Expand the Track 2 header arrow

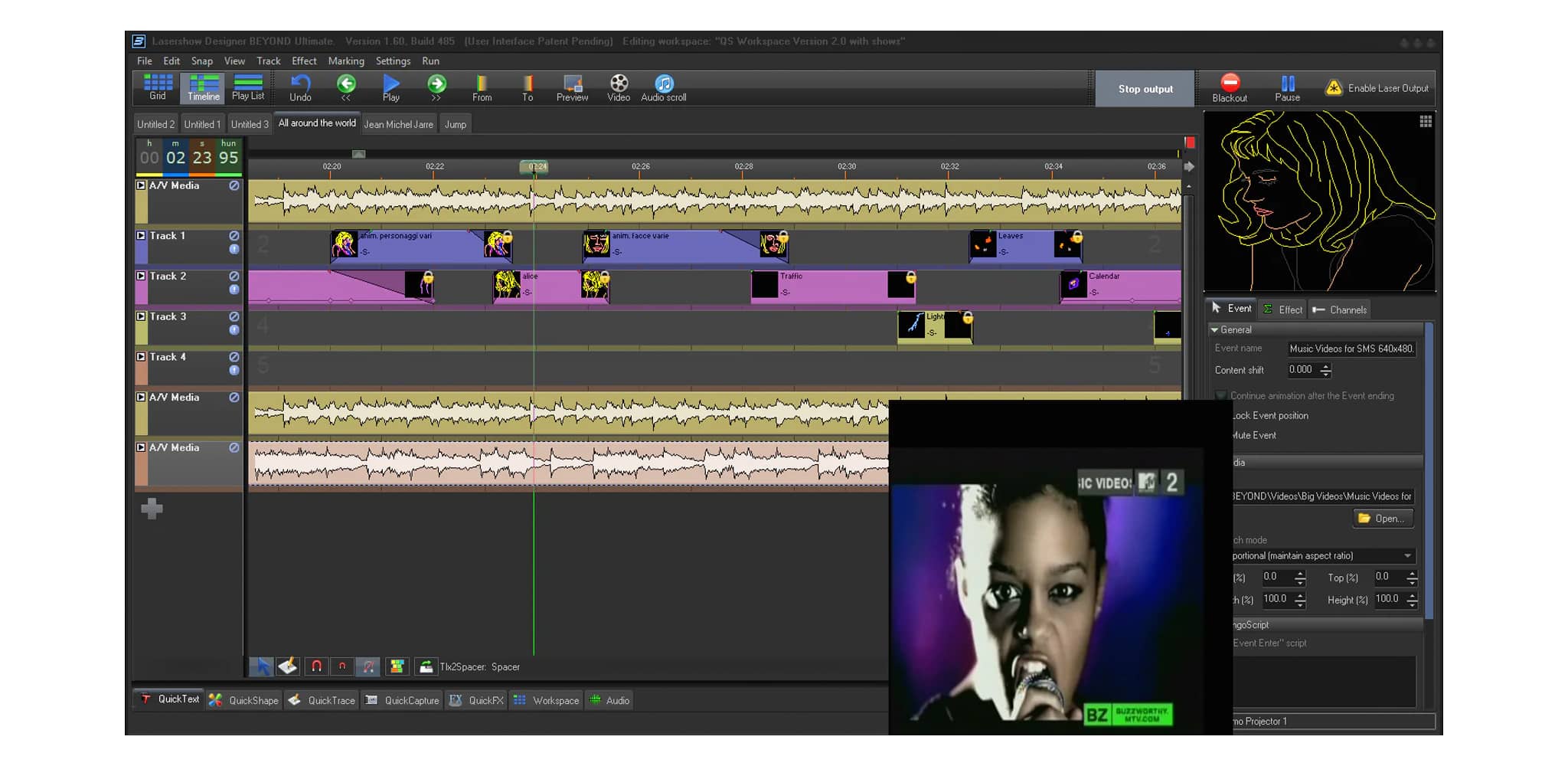pyautogui.click(x=141, y=276)
